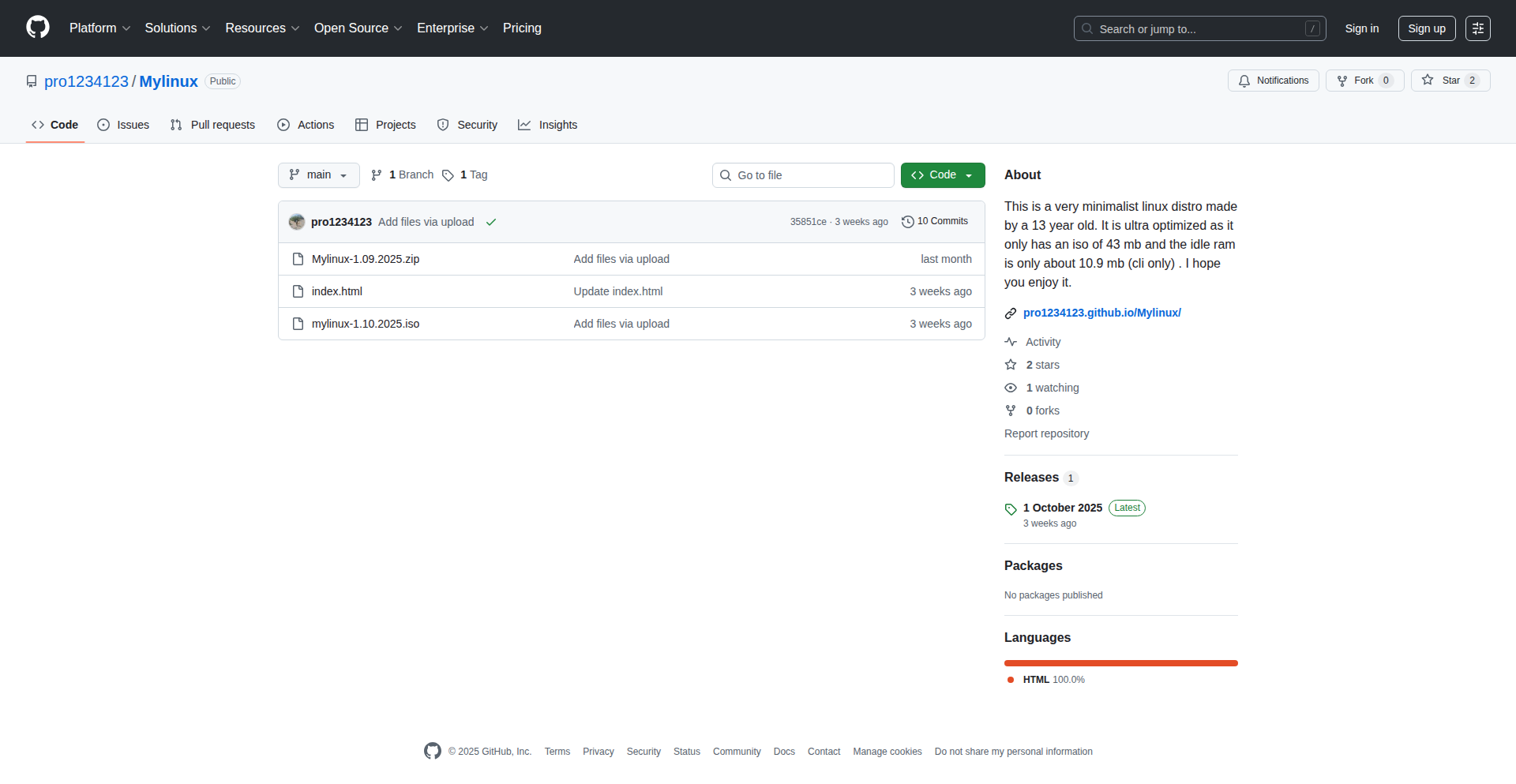Click the Fork icon button
The width and height of the screenshot is (1516, 784).
1342,81
